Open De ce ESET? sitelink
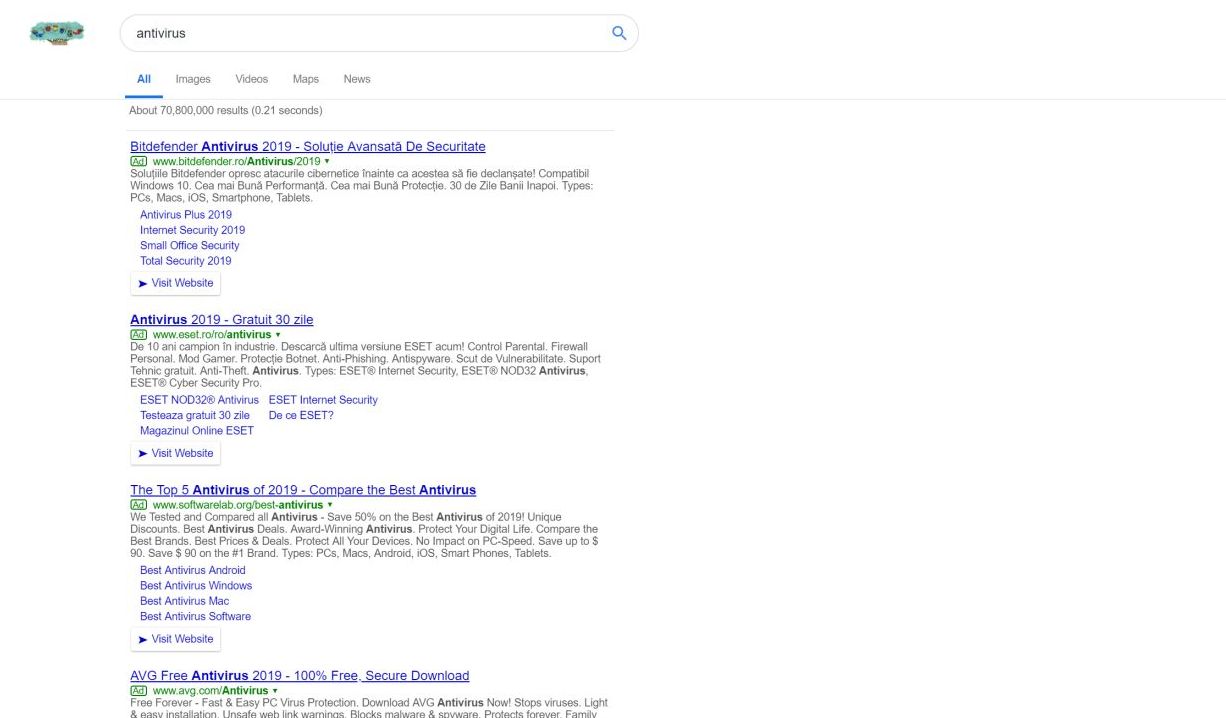The width and height of the screenshot is (1226, 718). [x=301, y=415]
